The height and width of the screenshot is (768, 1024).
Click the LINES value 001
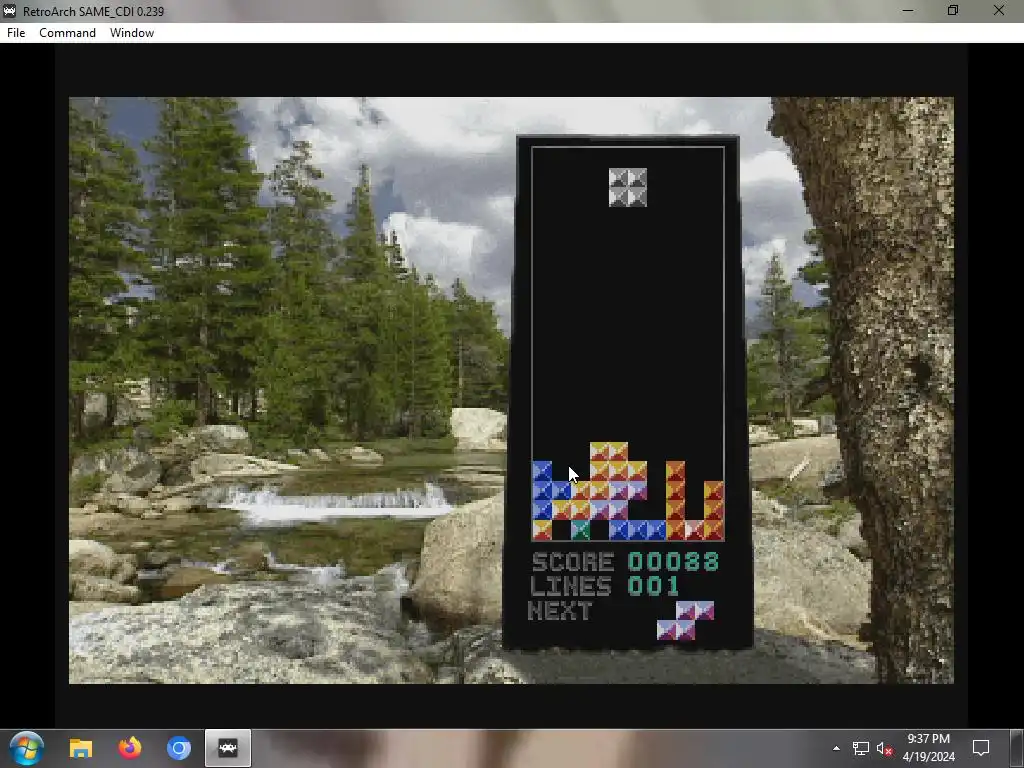tap(654, 586)
